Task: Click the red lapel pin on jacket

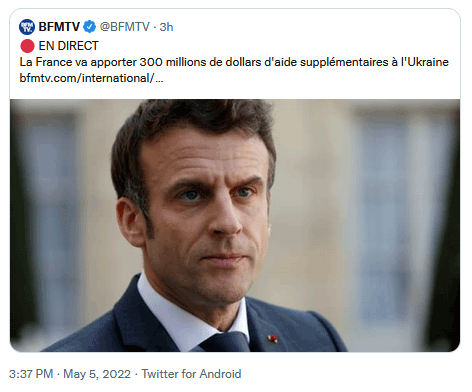Action: point(273,339)
